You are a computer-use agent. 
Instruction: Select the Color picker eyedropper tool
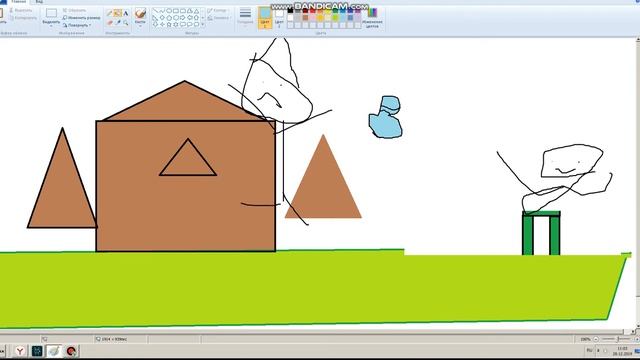coord(118,23)
